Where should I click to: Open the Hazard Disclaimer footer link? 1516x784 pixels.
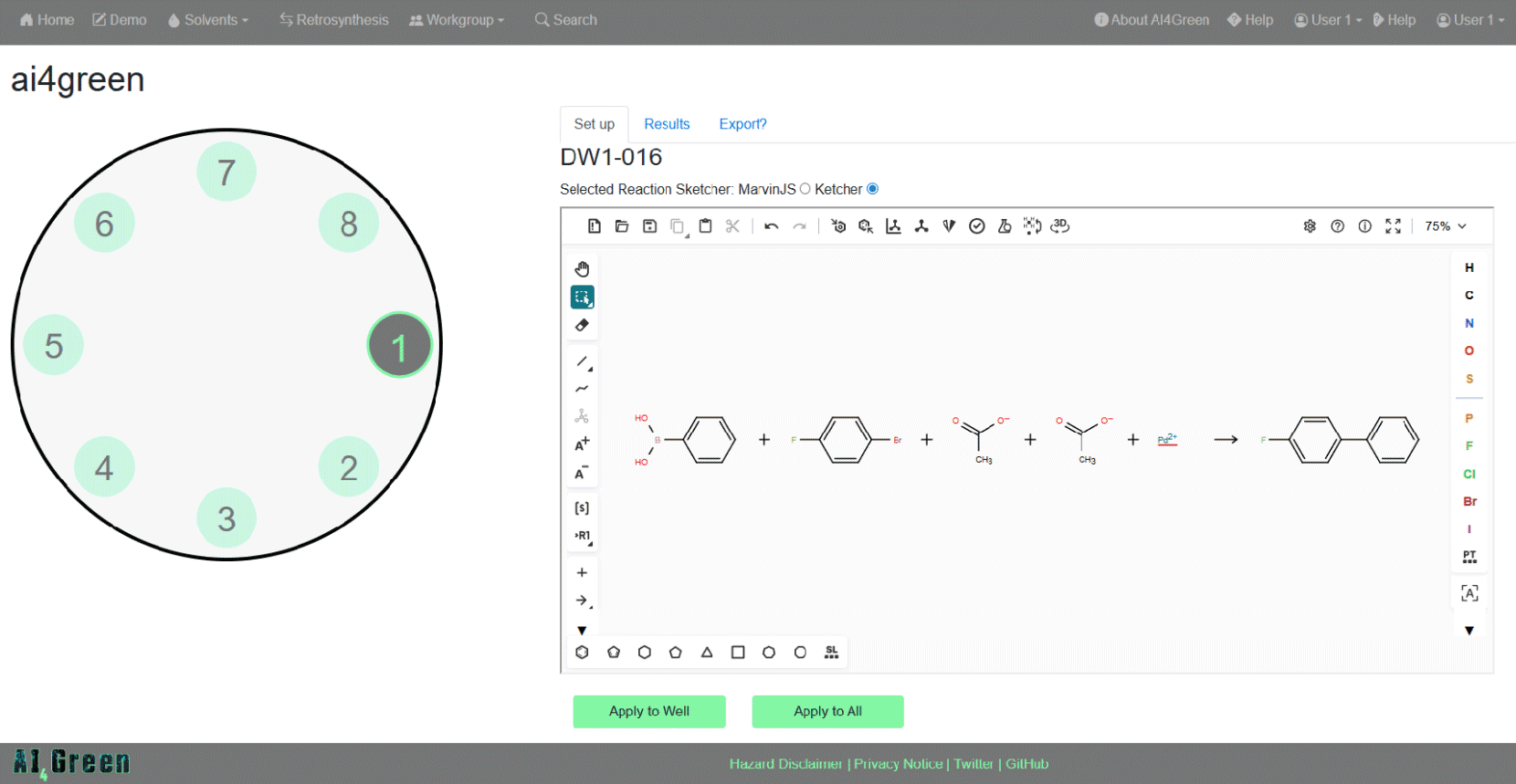coord(785,764)
